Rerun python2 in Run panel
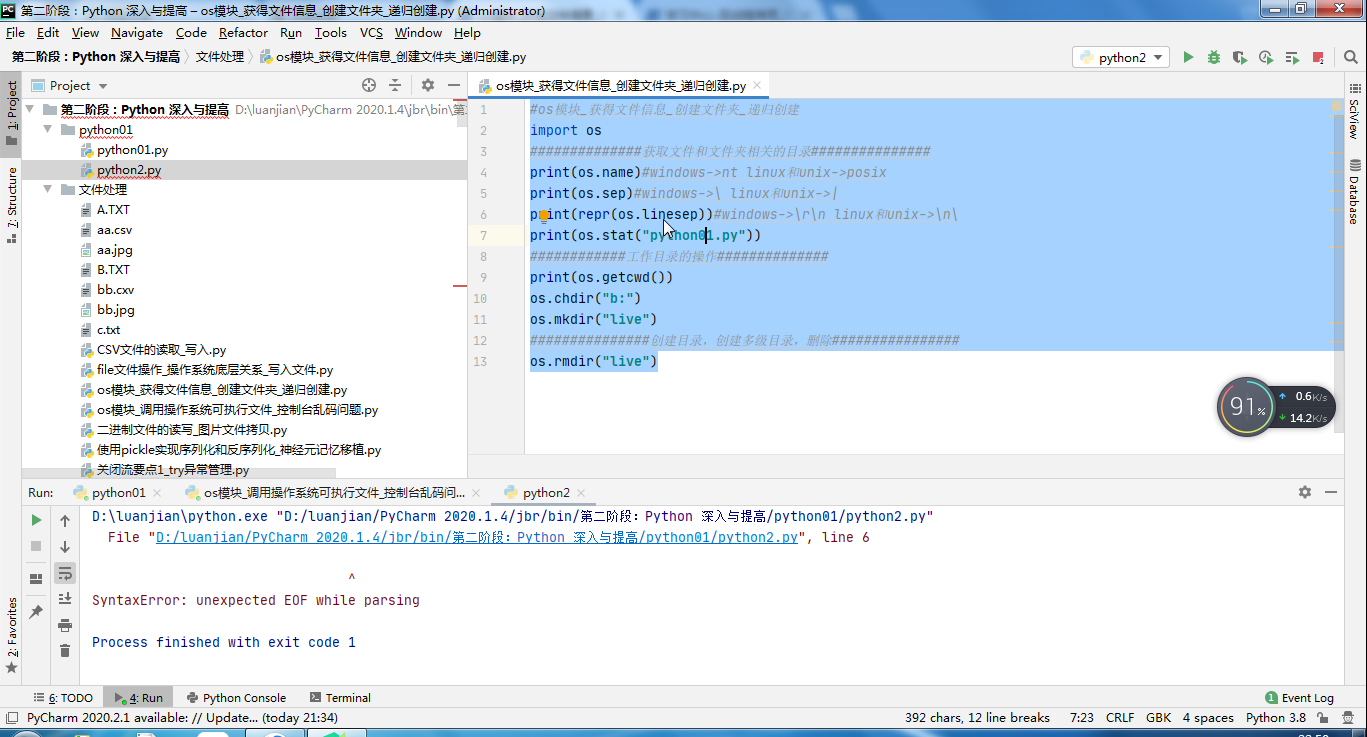This screenshot has width=1367, height=737. coord(36,520)
